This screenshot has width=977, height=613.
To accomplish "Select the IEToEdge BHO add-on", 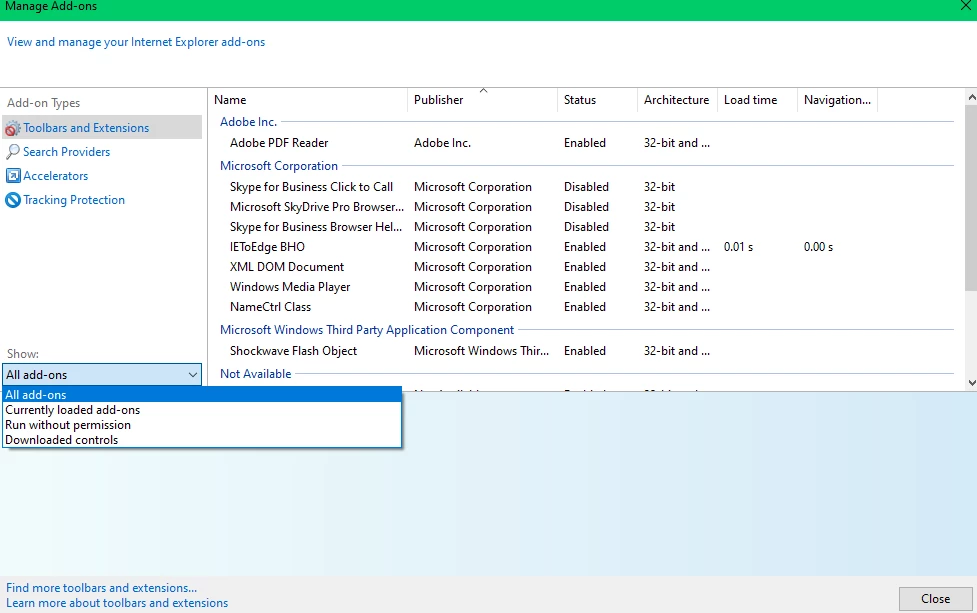I will pyautogui.click(x=586, y=247).
